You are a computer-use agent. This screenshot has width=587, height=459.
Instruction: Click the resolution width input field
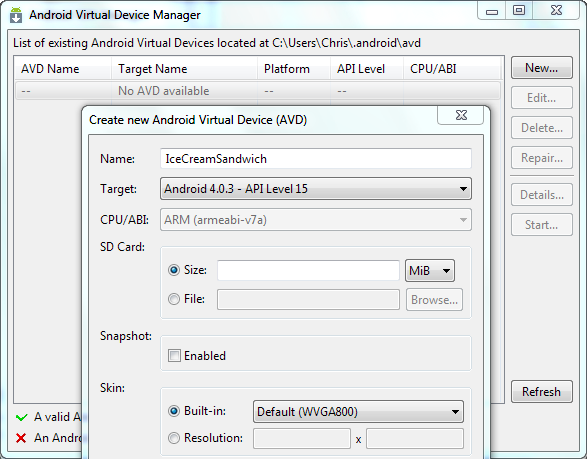[x=302, y=438]
